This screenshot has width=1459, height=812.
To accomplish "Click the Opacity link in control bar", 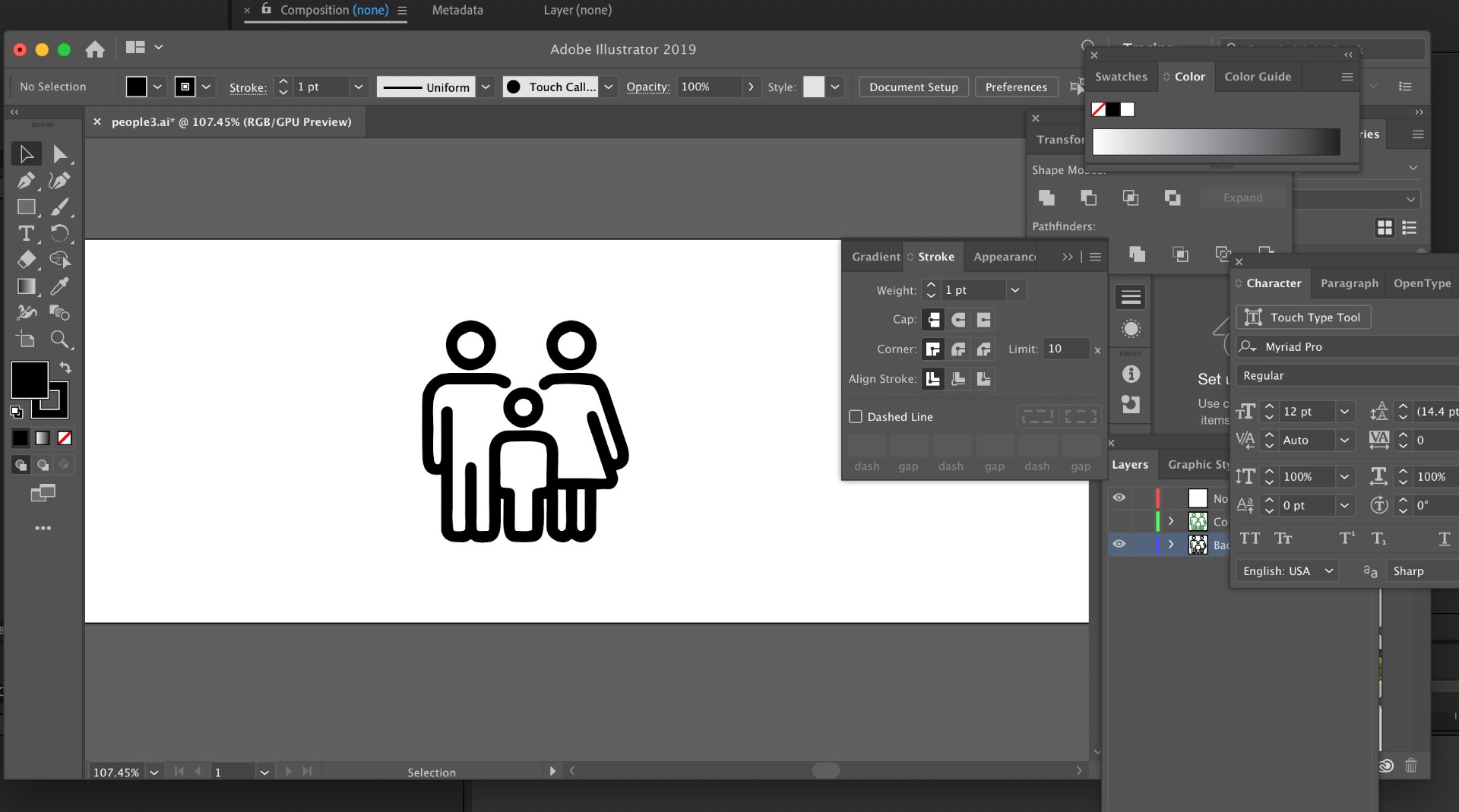I will click(x=648, y=87).
